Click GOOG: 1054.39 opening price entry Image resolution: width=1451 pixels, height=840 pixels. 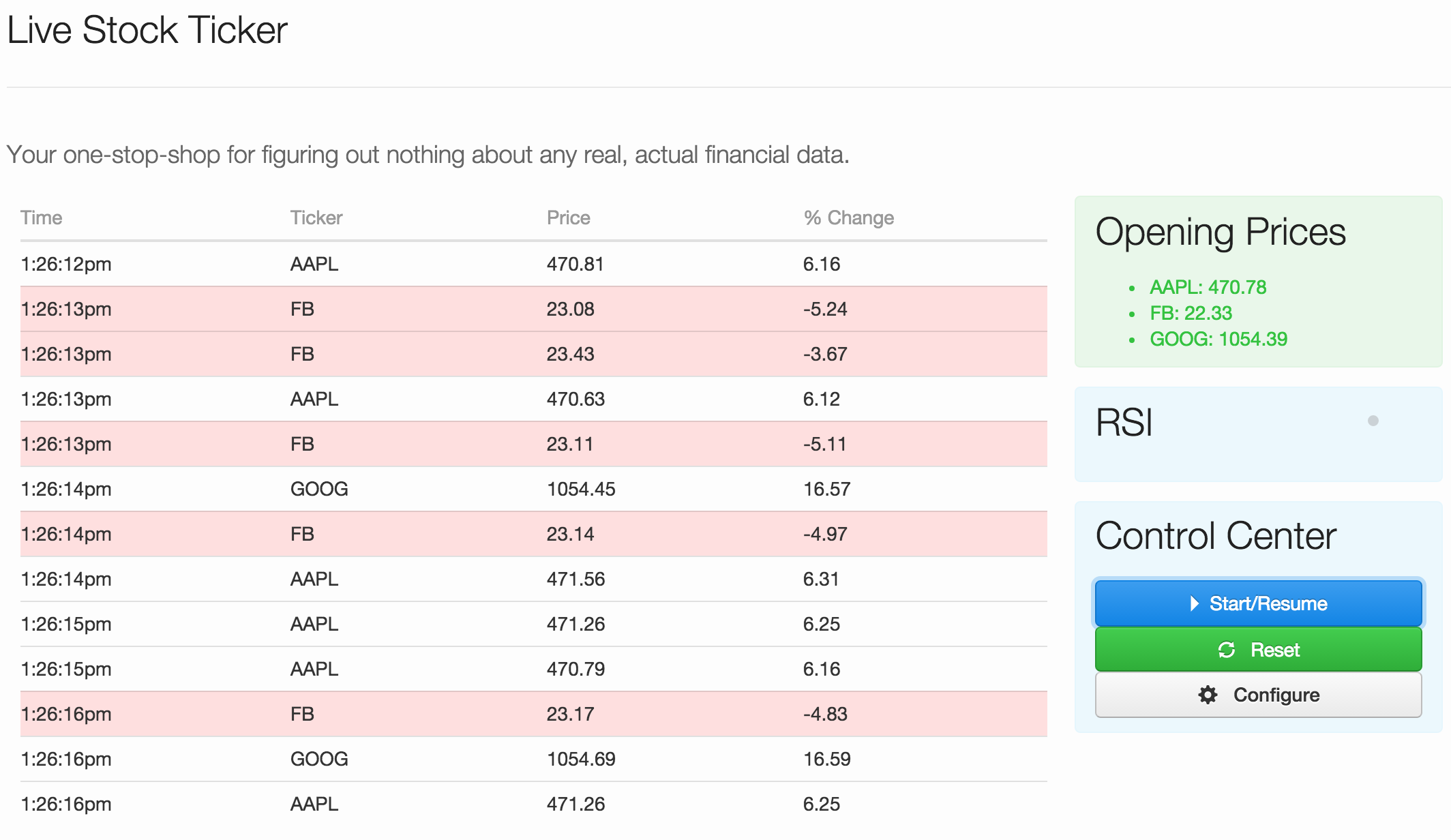(x=1218, y=339)
